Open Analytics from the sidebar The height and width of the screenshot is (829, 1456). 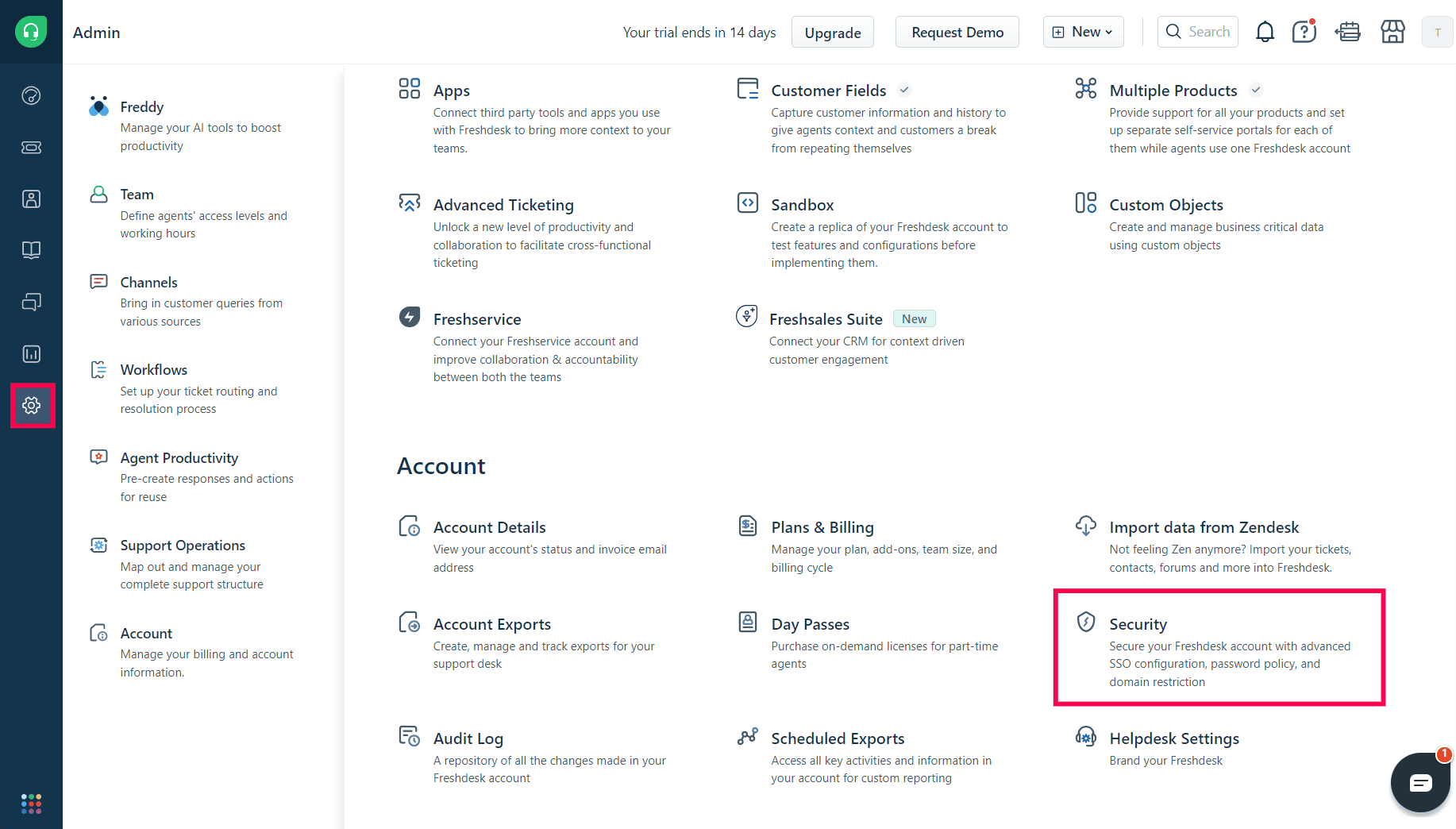31,354
